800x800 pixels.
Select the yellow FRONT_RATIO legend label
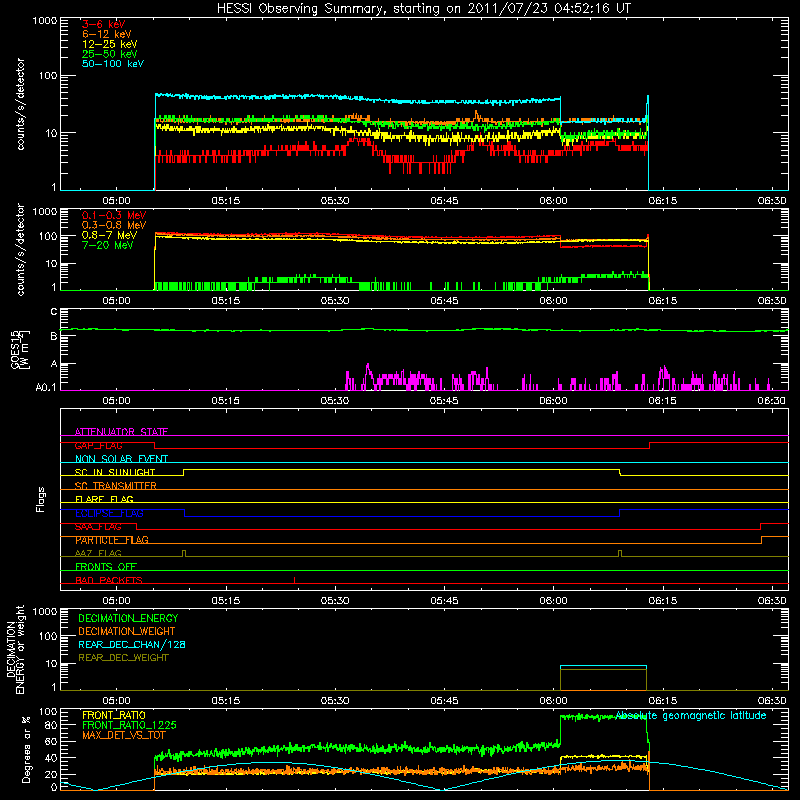pyautogui.click(x=114, y=715)
